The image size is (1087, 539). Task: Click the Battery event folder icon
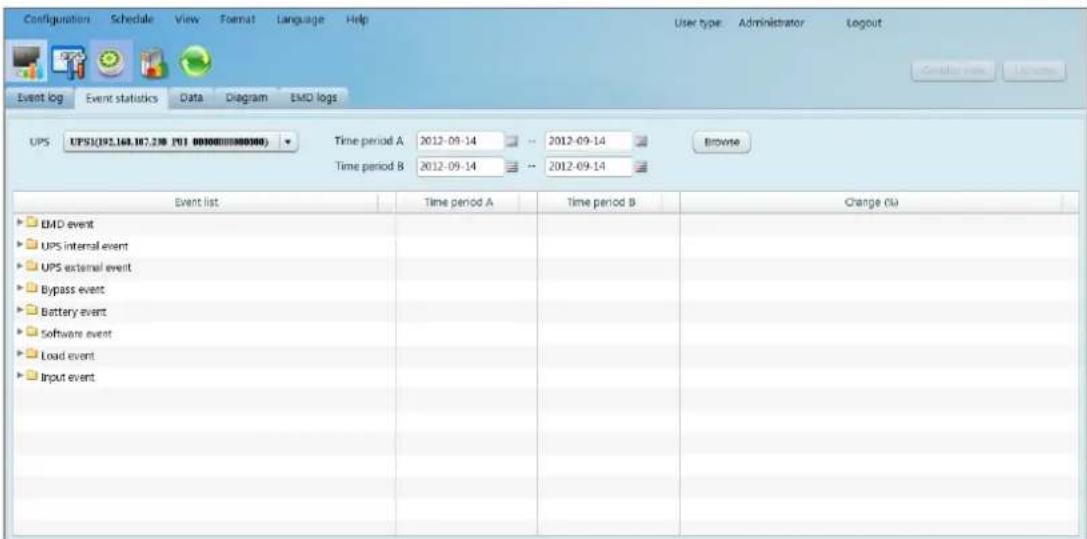point(32,311)
